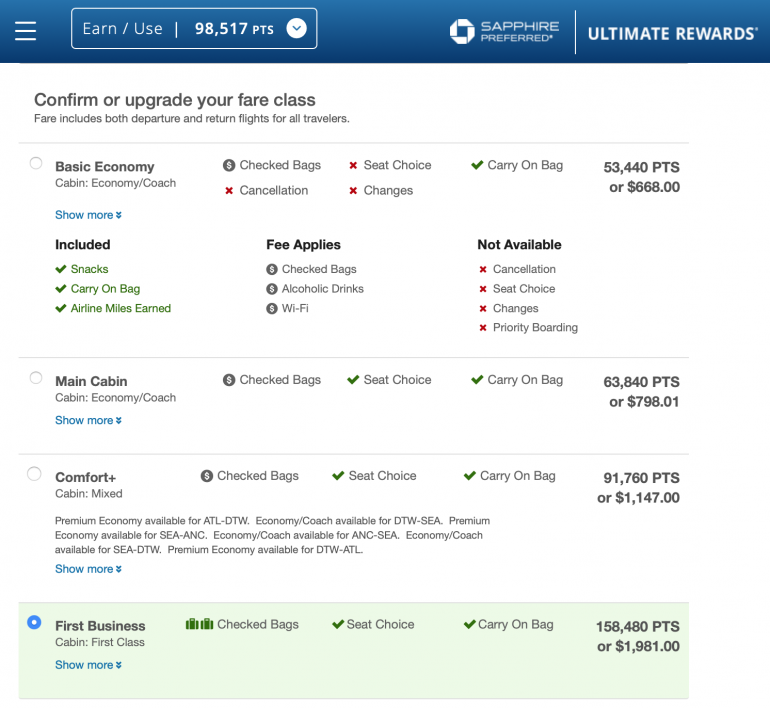Click Basic Economy Checked Bags fee icon

(x=229, y=166)
